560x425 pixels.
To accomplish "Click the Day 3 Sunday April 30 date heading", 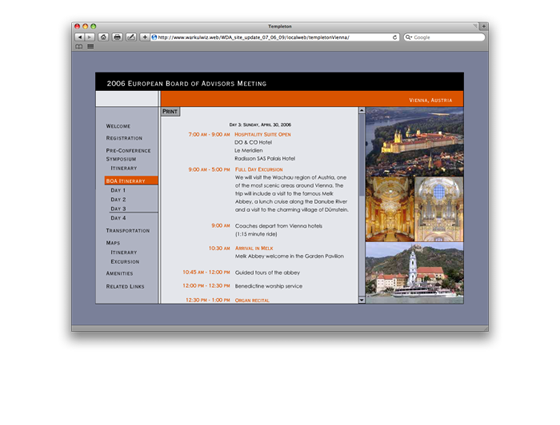I will [x=260, y=125].
